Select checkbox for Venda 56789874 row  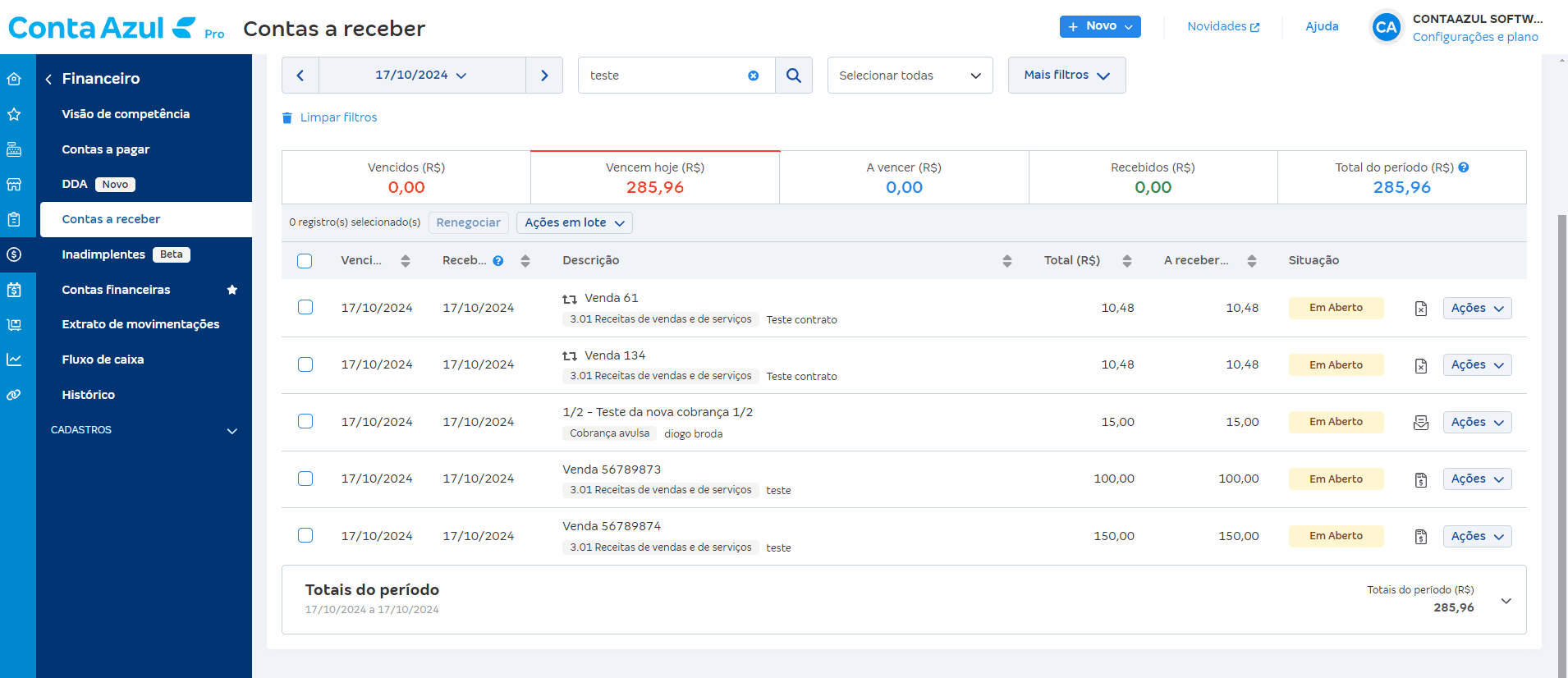(x=305, y=535)
